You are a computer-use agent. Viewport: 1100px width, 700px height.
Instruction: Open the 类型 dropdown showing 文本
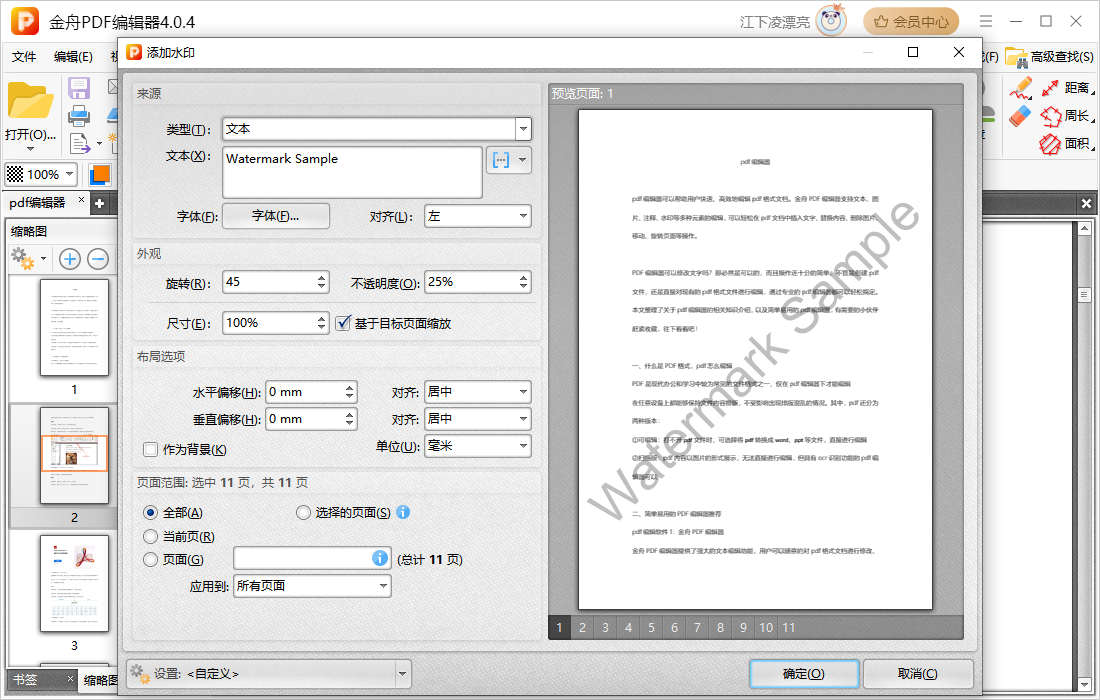[x=377, y=129]
